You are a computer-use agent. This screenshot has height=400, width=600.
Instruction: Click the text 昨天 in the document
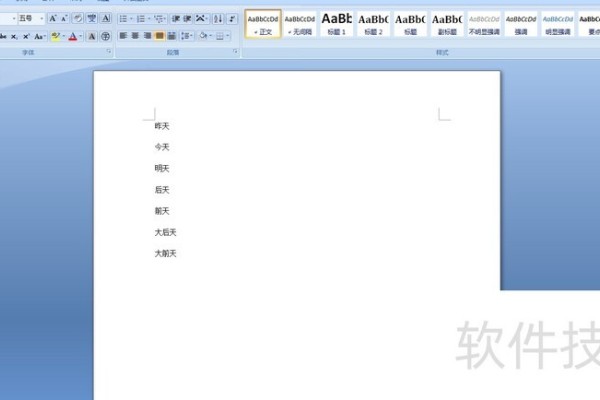click(x=162, y=126)
